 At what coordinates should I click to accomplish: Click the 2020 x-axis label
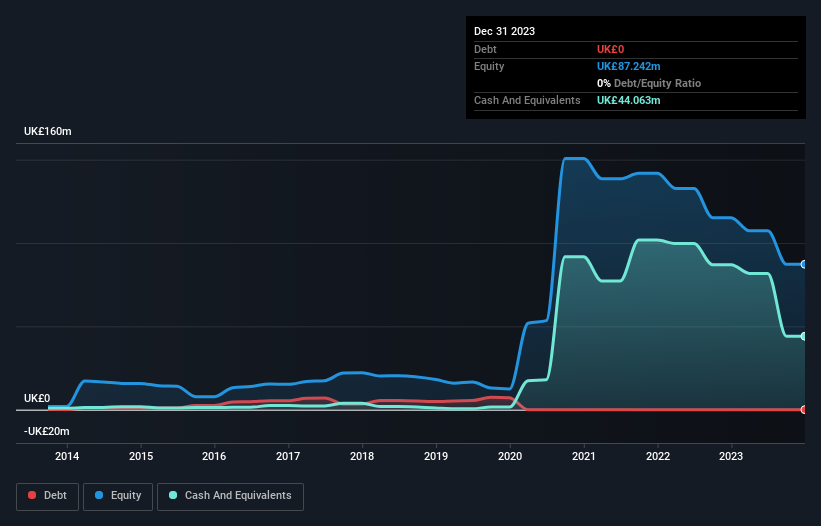coord(510,456)
